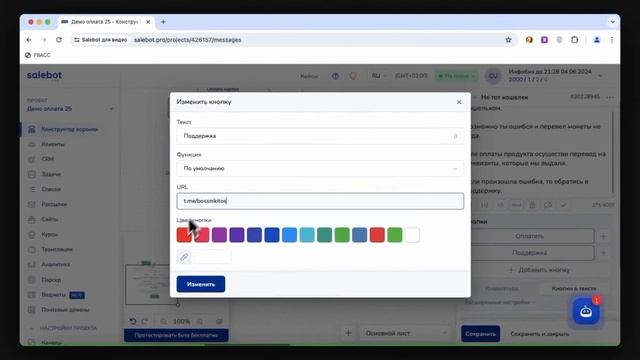Click the salebot logo
The image size is (640, 360).
click(x=44, y=75)
